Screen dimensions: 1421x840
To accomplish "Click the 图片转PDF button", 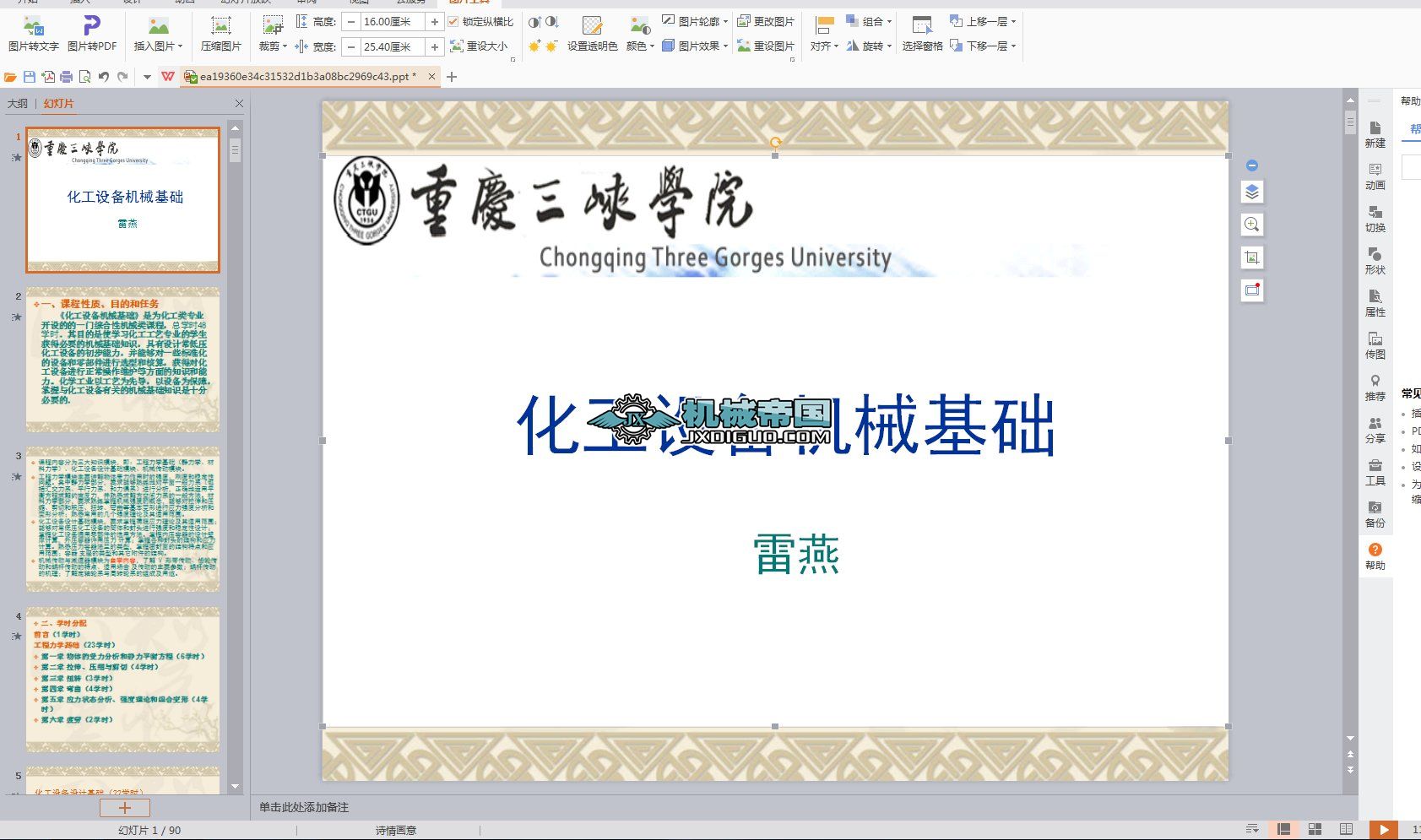I will pyautogui.click(x=92, y=35).
